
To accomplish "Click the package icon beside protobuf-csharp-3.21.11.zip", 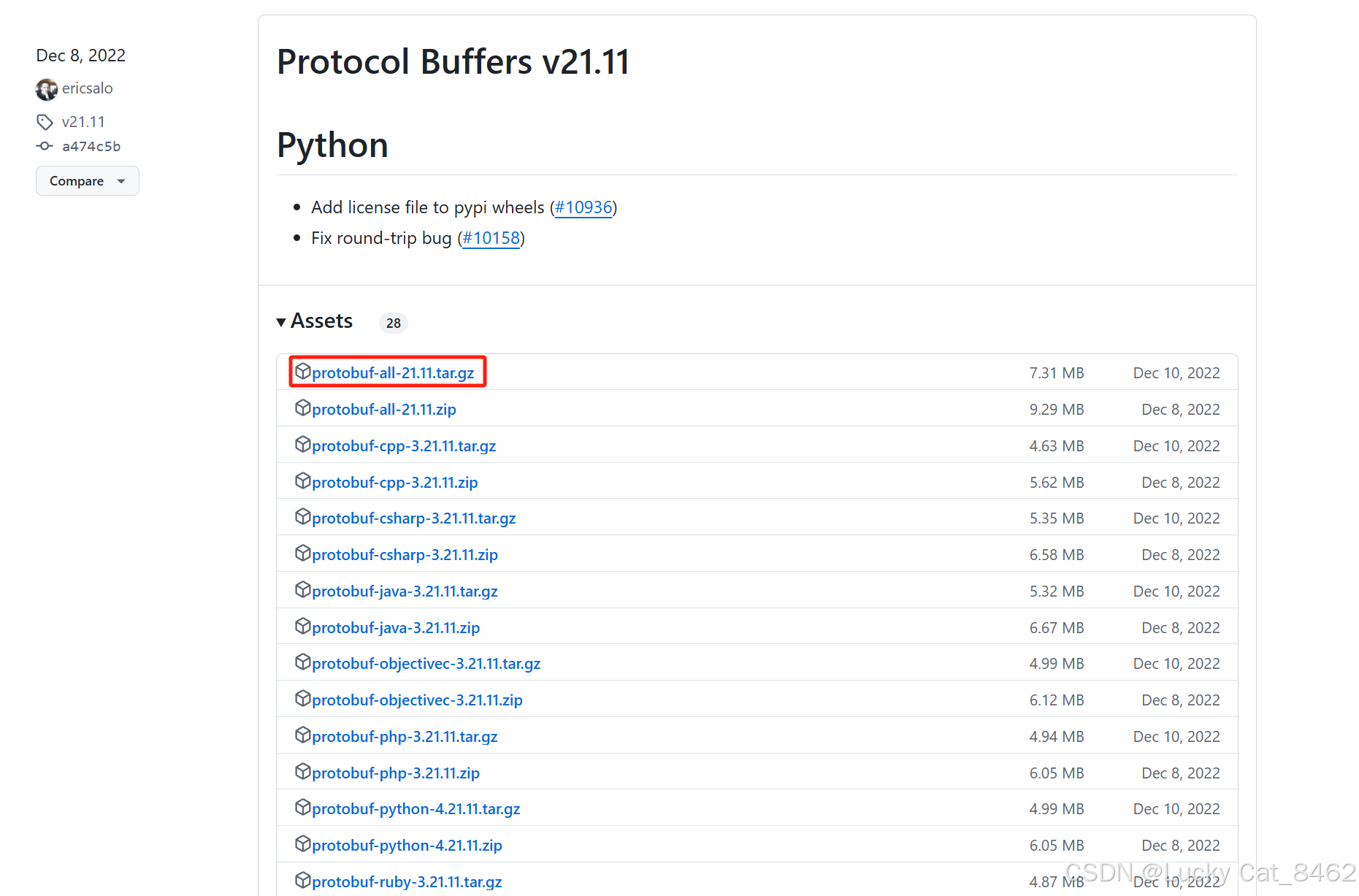I will tap(303, 553).
